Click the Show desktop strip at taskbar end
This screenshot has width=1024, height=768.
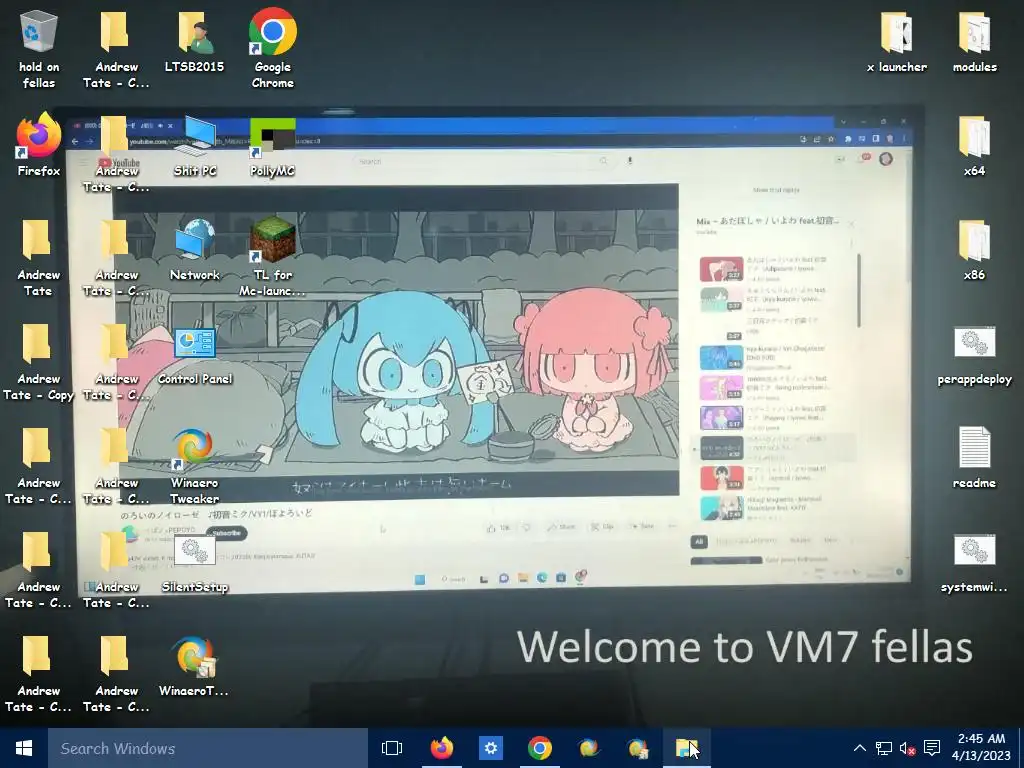[1021, 748]
